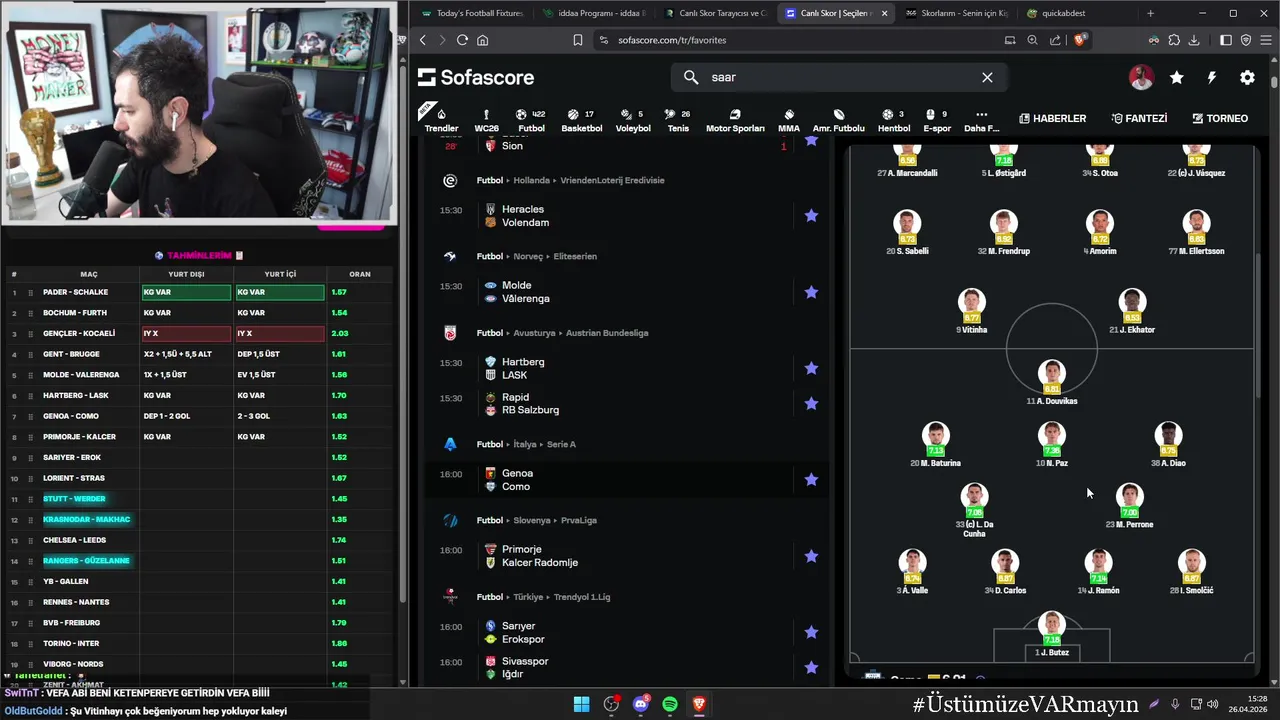This screenshot has width=1280, height=720.
Task: Unfavorite the Sivasspor - Iğdır match
Action: click(x=811, y=667)
